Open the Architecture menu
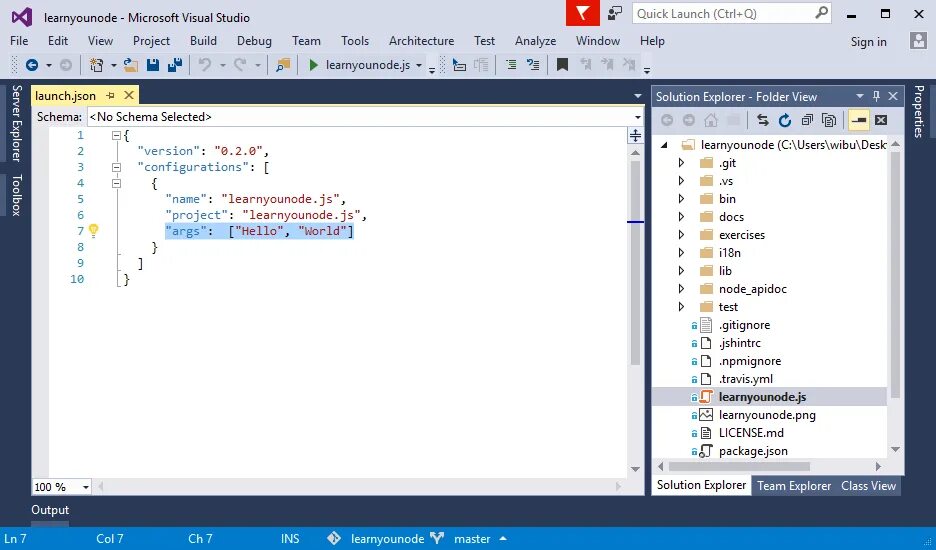Viewport: 936px width, 550px height. point(421,41)
